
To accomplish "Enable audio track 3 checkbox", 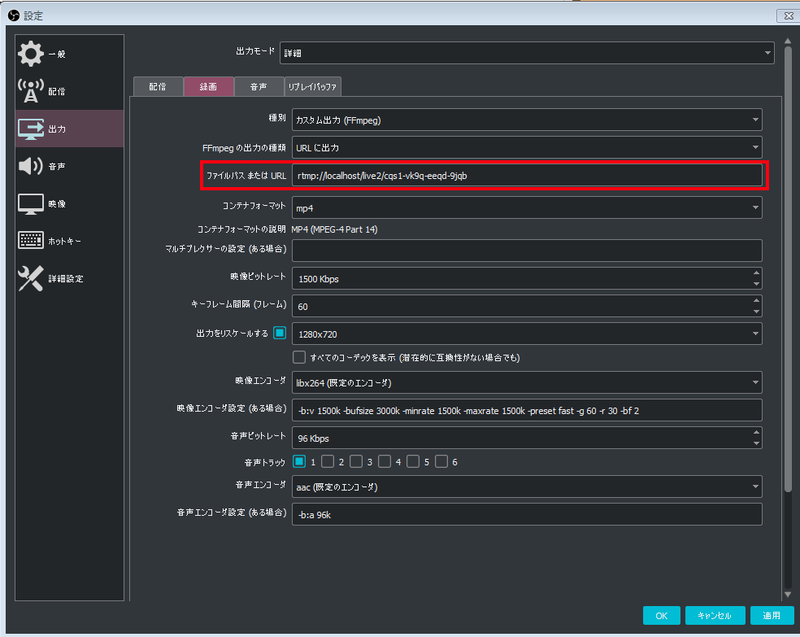I will [x=356, y=462].
